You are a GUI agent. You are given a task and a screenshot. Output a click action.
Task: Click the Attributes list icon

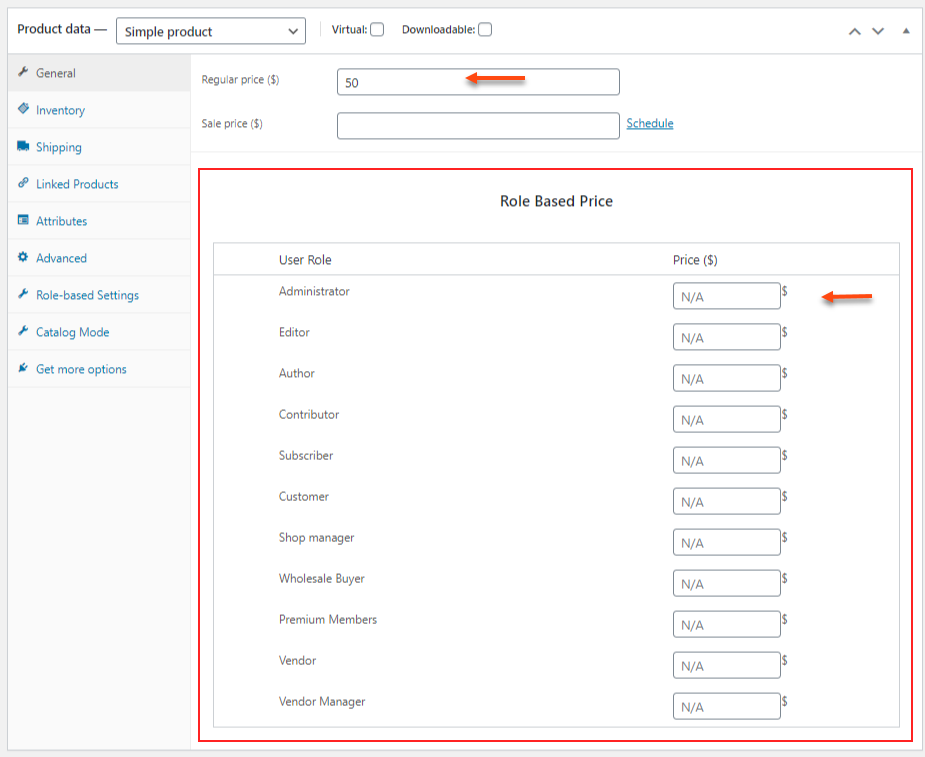click(23, 220)
